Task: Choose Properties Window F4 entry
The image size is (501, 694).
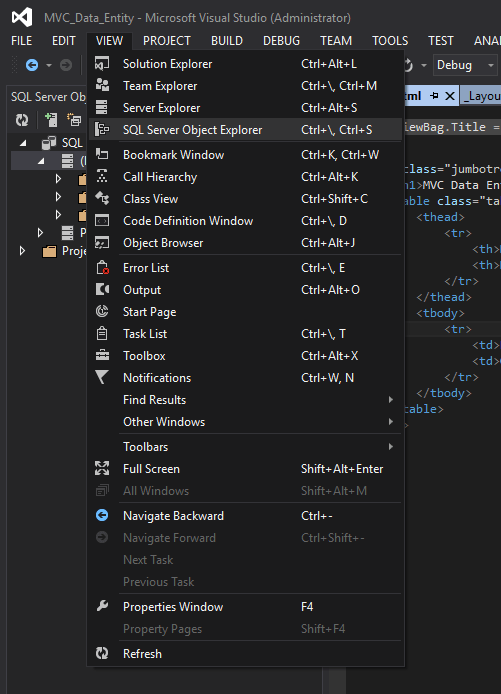Action: [246, 606]
